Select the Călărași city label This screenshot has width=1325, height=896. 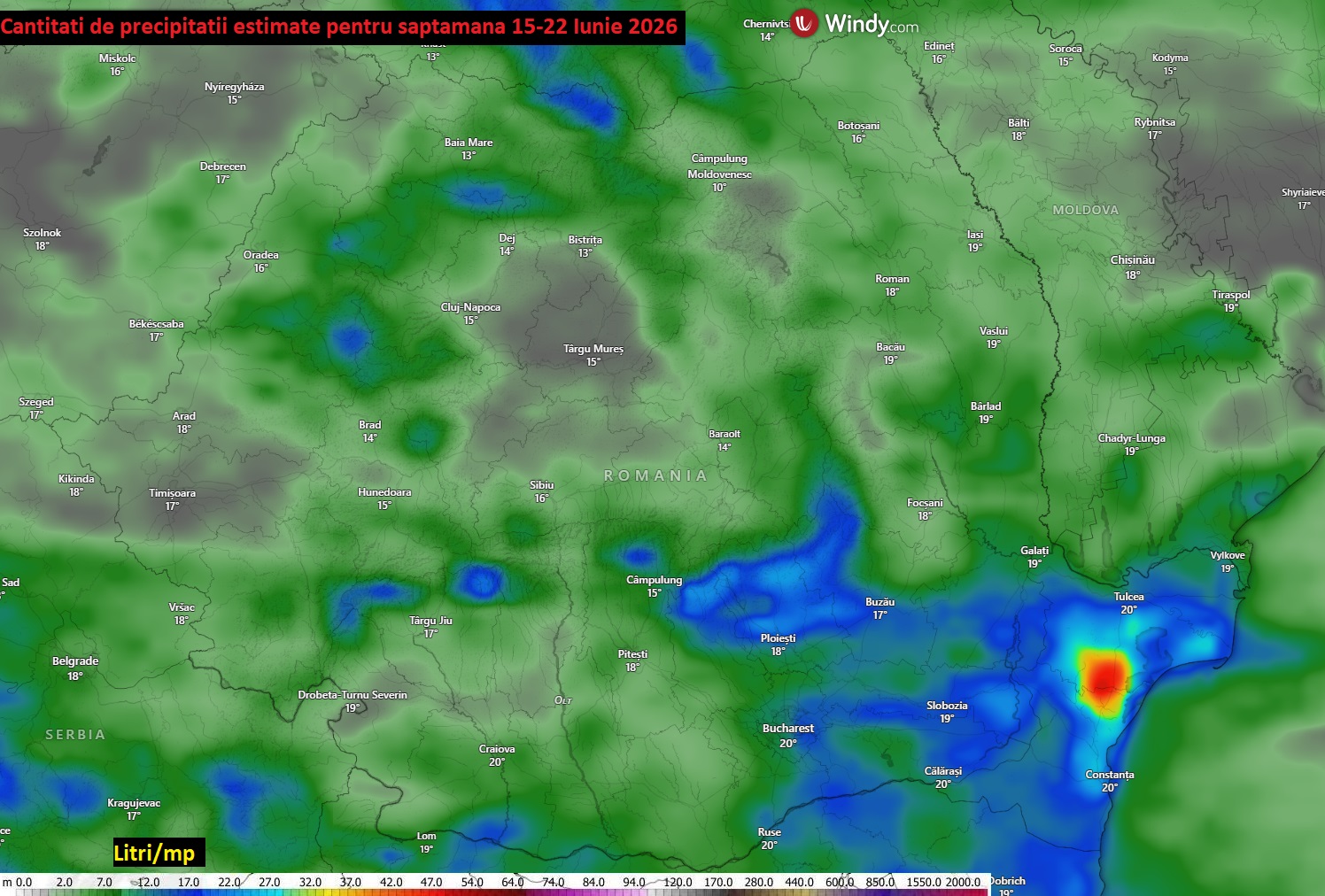click(x=943, y=771)
